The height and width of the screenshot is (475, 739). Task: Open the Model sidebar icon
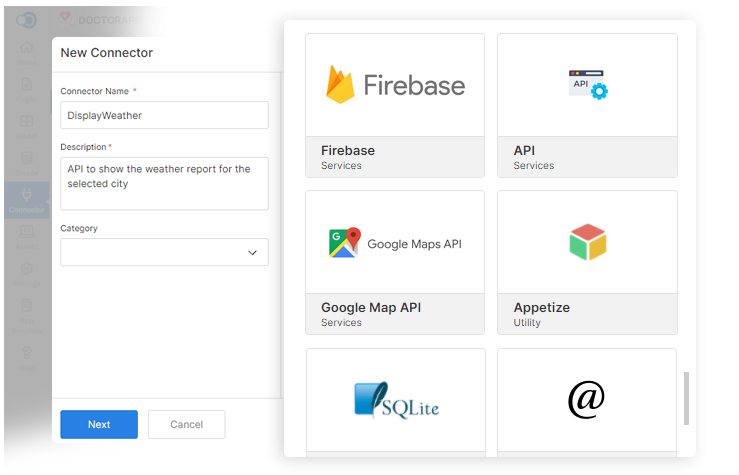pyautogui.click(x=26, y=126)
